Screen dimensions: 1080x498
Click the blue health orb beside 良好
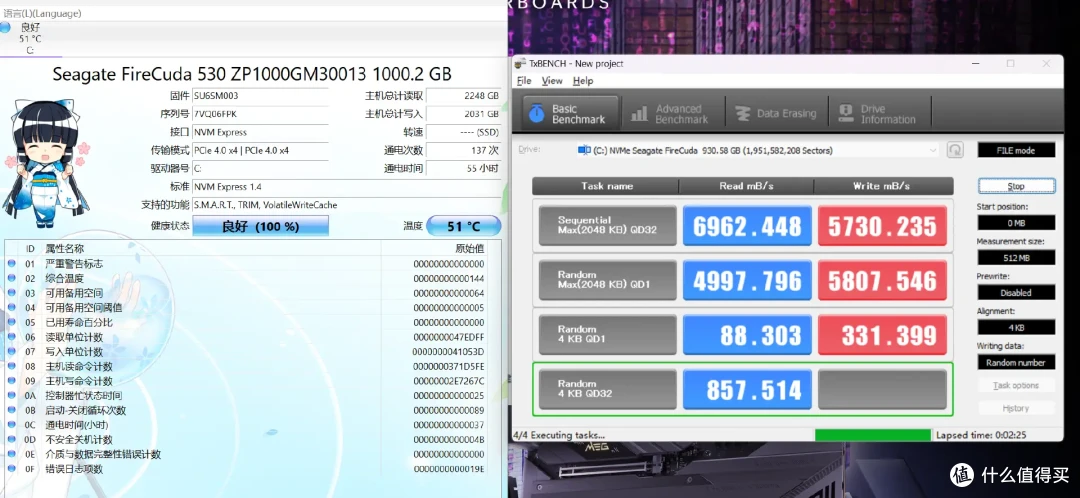[5, 28]
